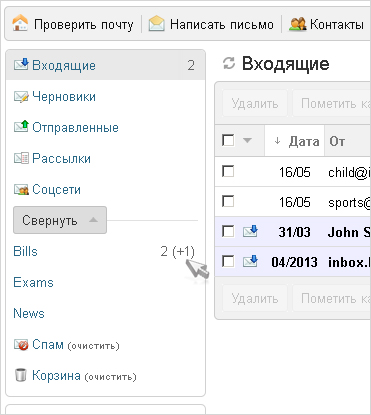Open Проверить почту in top toolbar

click(83, 24)
